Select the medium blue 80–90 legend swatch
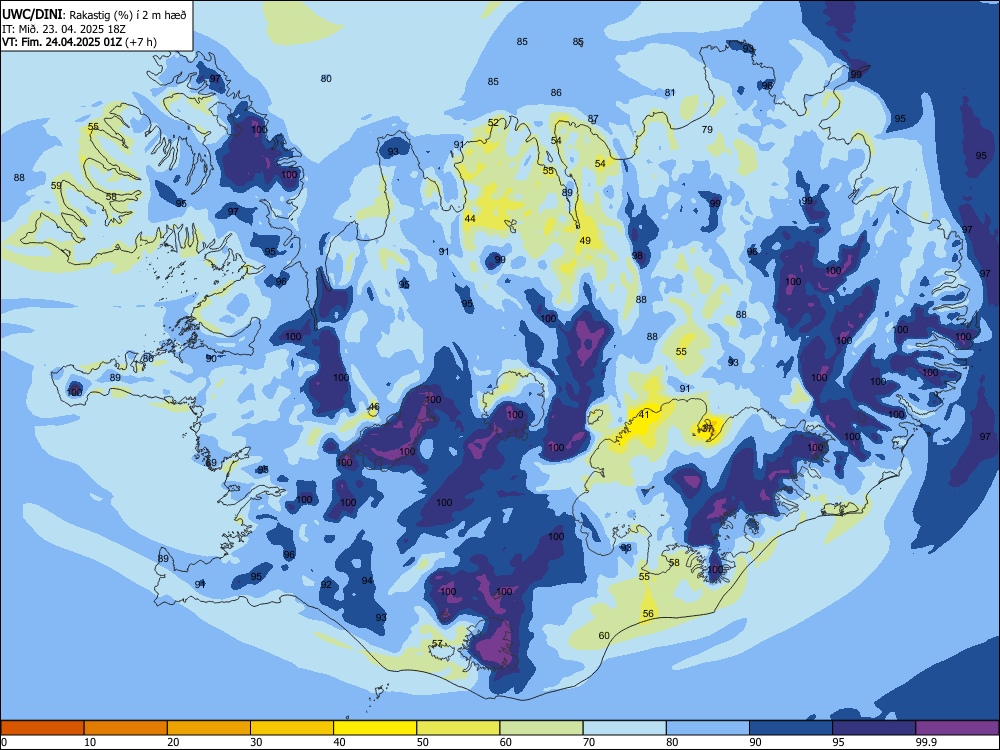1000x750 pixels. point(708,728)
